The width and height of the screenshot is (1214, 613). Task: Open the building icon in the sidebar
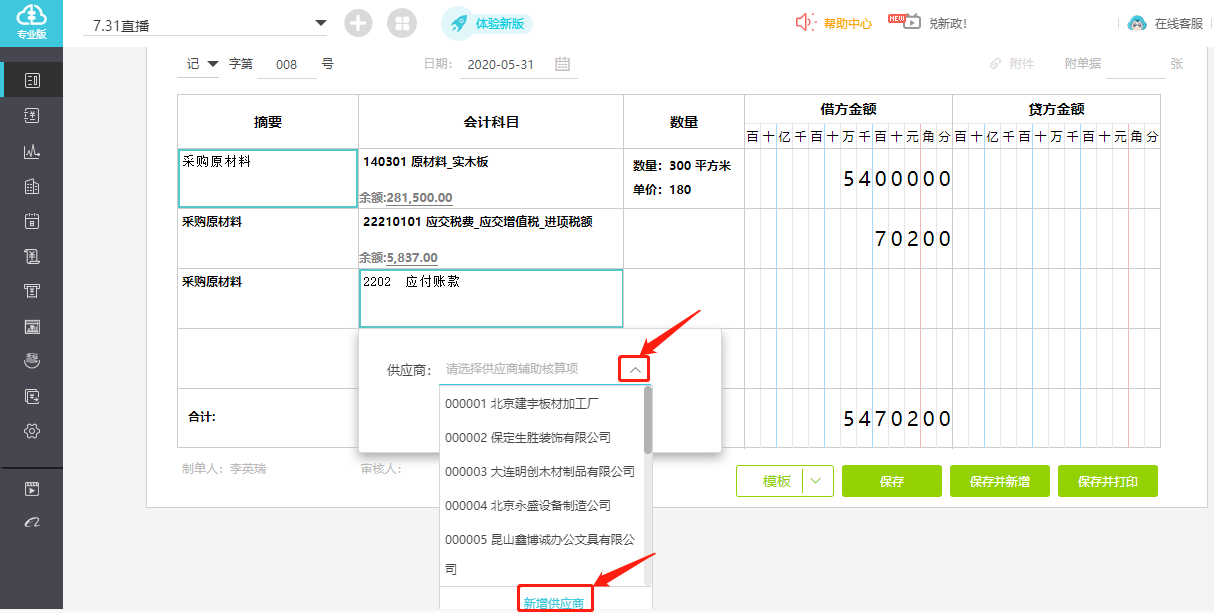pos(31,186)
